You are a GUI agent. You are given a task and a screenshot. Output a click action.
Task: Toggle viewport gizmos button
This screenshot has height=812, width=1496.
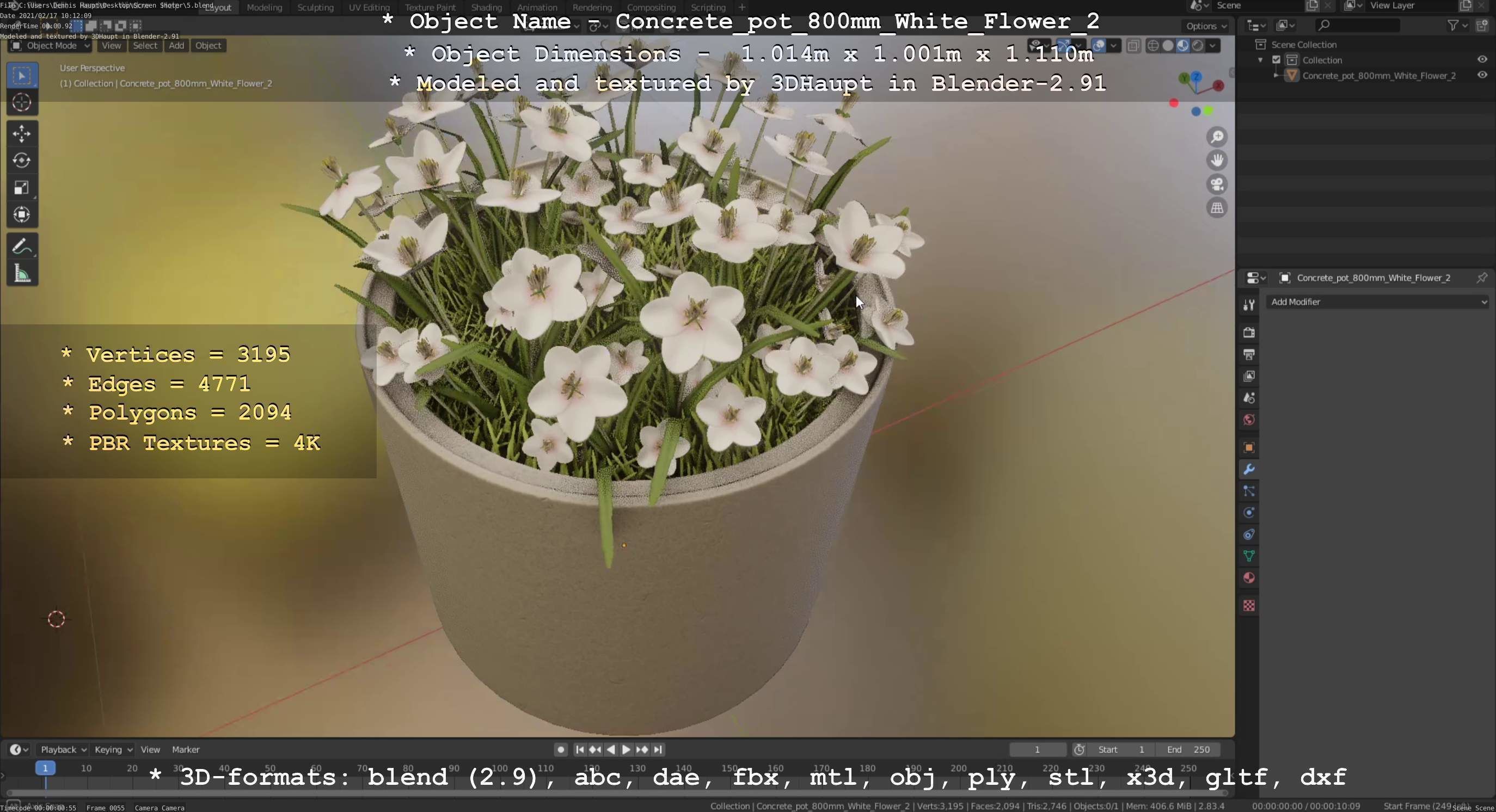click(x=1064, y=45)
